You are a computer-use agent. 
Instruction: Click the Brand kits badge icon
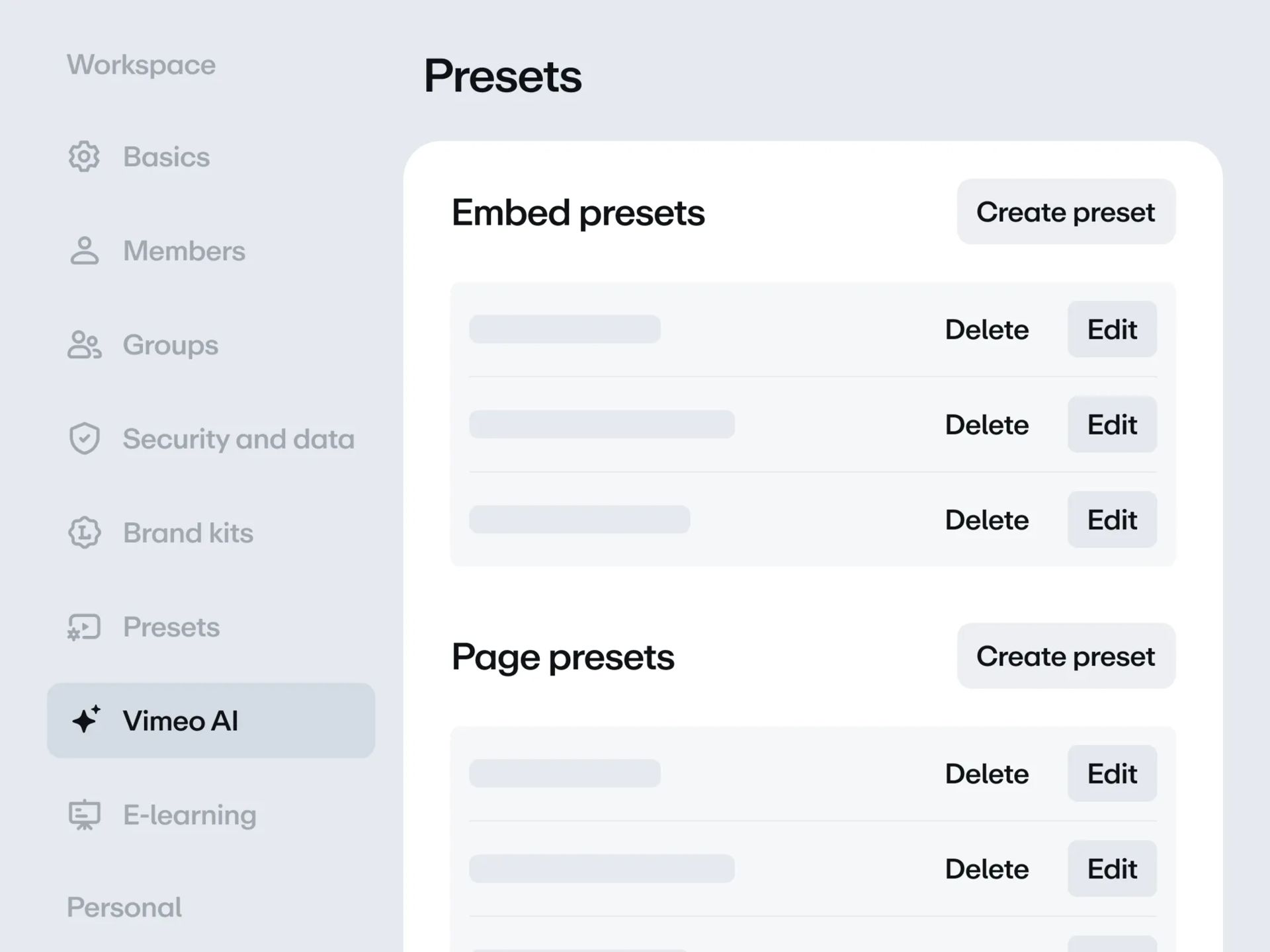coord(84,533)
